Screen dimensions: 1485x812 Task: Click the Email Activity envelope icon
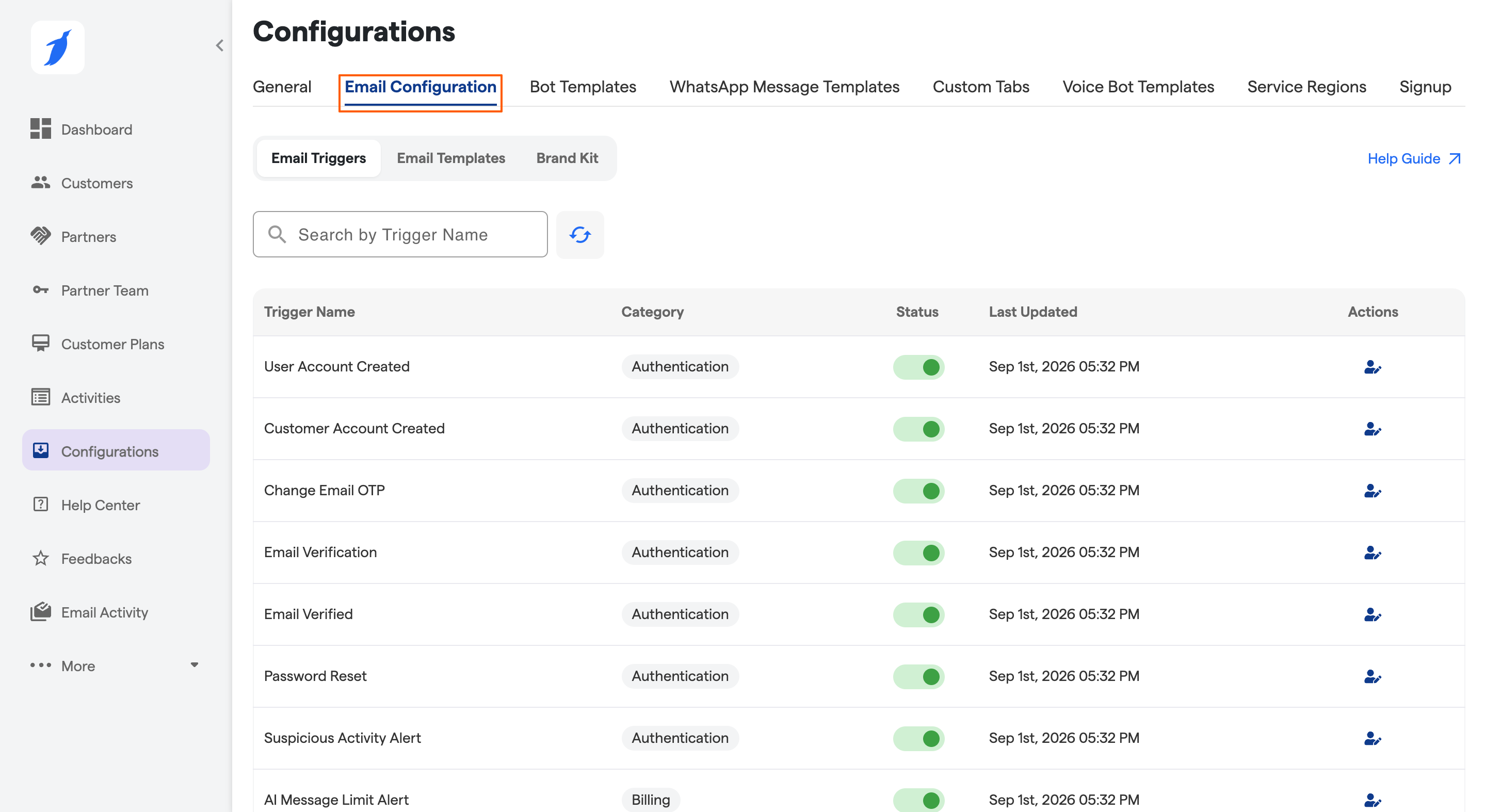pos(40,611)
